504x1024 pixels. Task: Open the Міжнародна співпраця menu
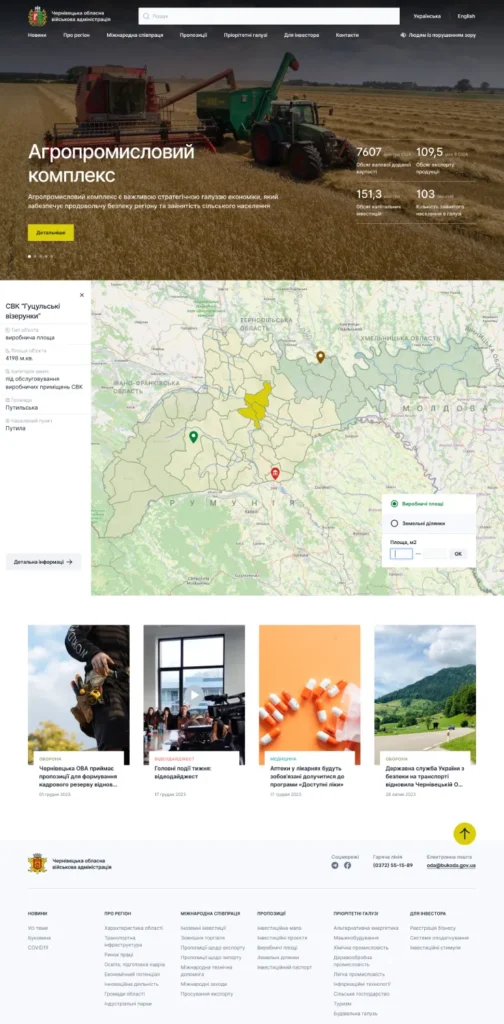(134, 35)
